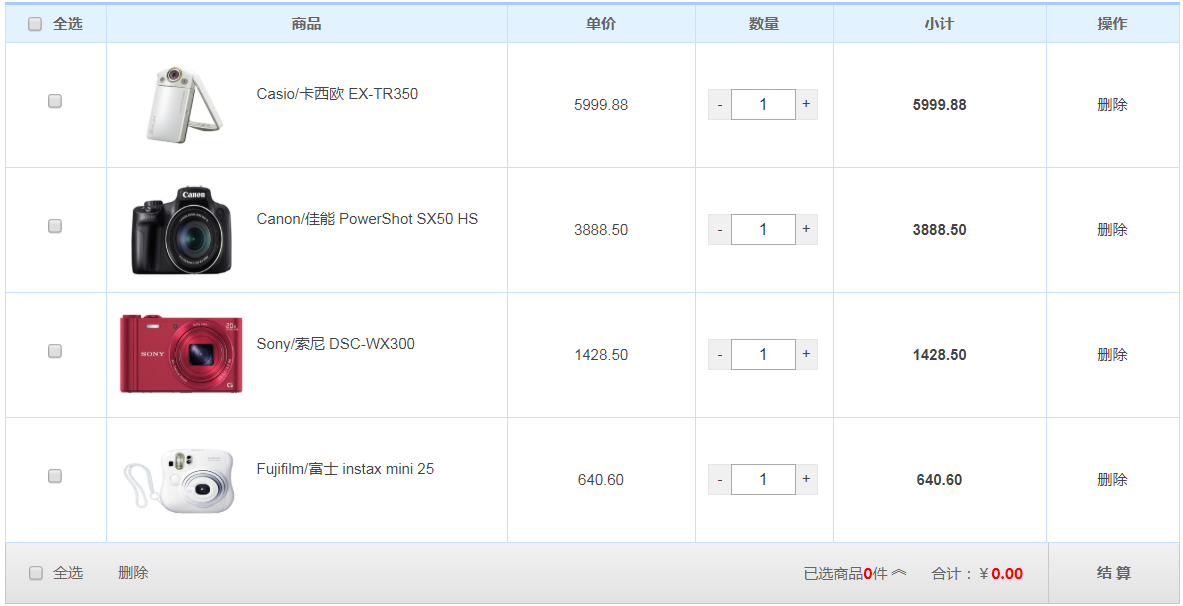Increase quantity of Canon PowerShot SX50 HS
The width and height of the screenshot is (1183, 606).
807,229
